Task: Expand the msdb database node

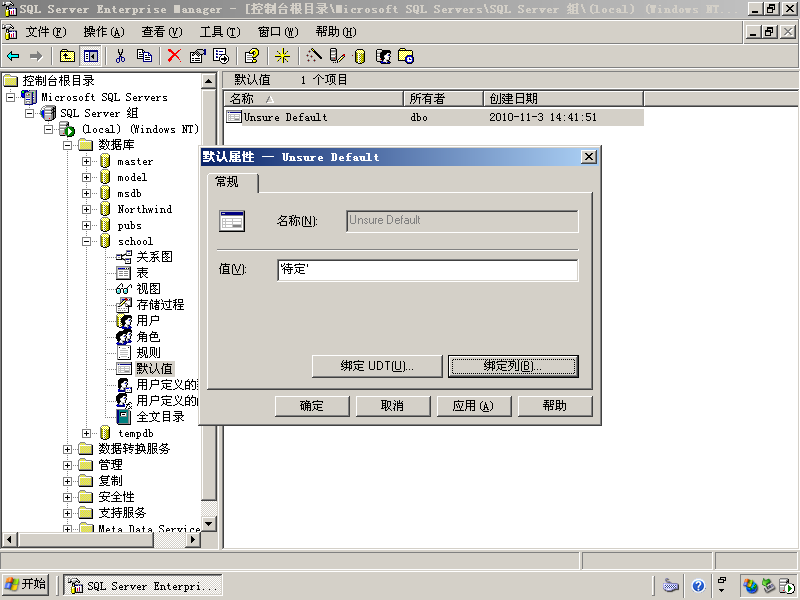Action: [86, 194]
